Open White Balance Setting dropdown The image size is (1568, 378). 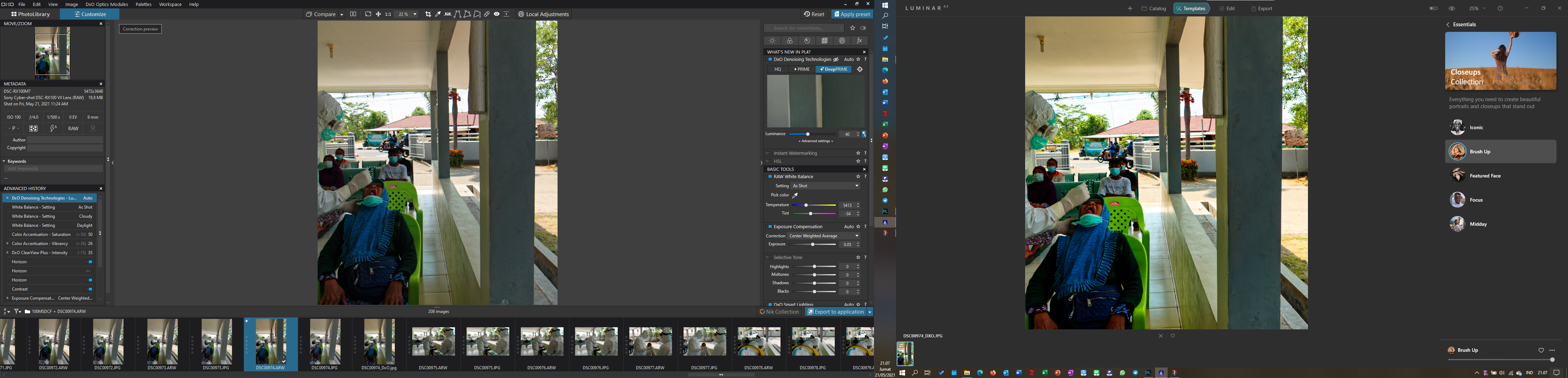pyautogui.click(x=825, y=185)
